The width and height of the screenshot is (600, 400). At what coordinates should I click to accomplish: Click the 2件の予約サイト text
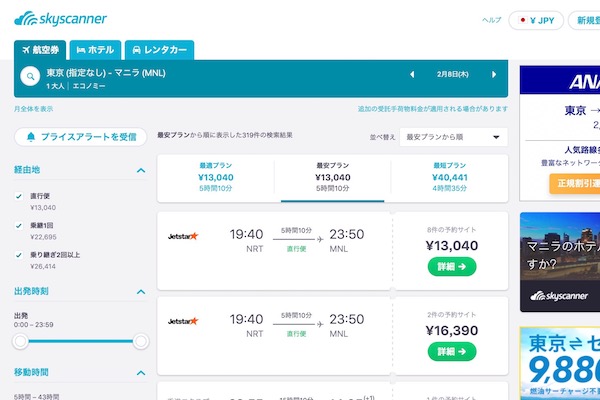pyautogui.click(x=452, y=315)
